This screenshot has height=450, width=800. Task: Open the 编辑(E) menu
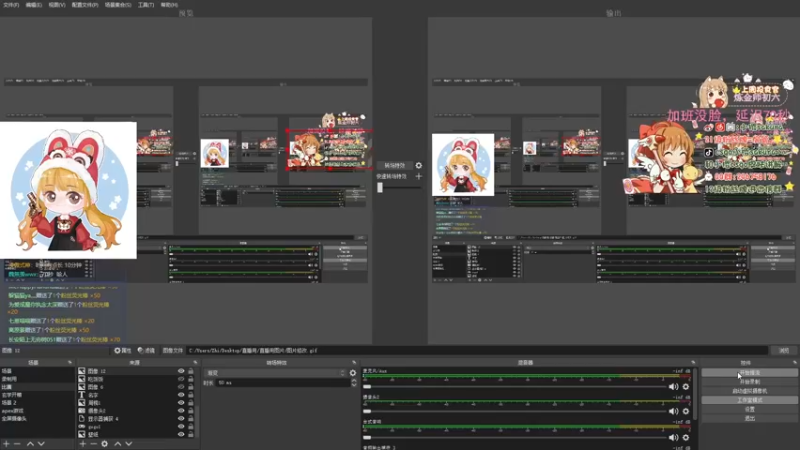[34, 5]
